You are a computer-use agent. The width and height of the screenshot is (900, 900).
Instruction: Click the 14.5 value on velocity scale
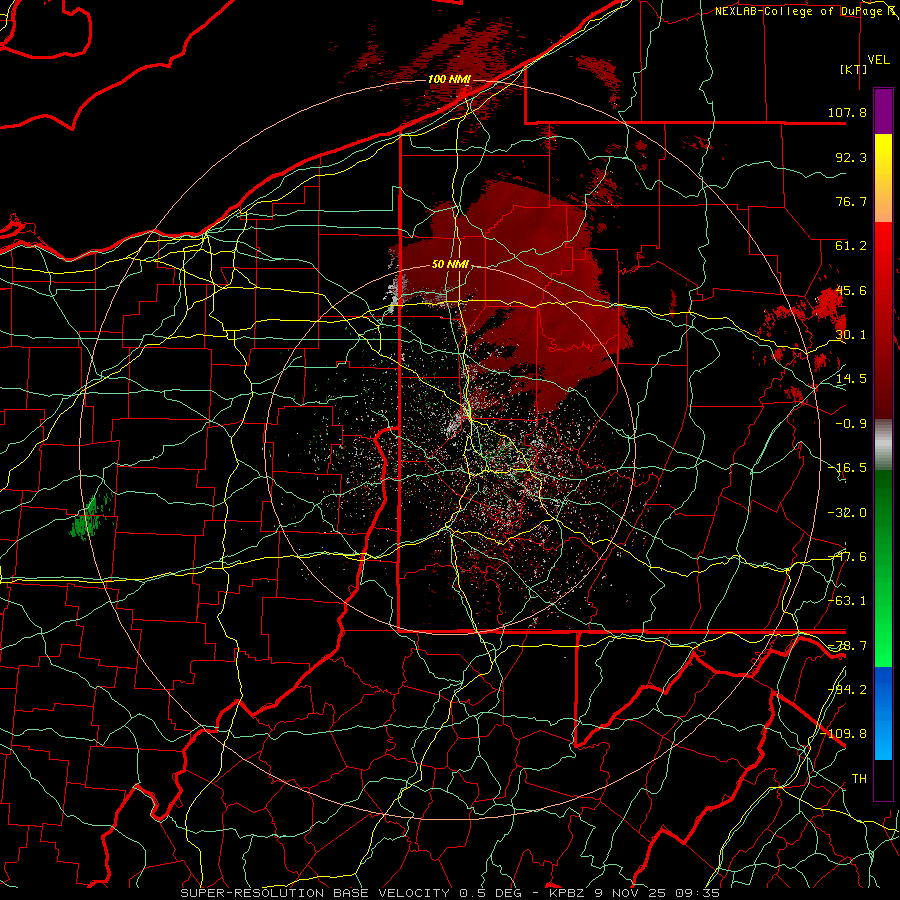(x=851, y=379)
